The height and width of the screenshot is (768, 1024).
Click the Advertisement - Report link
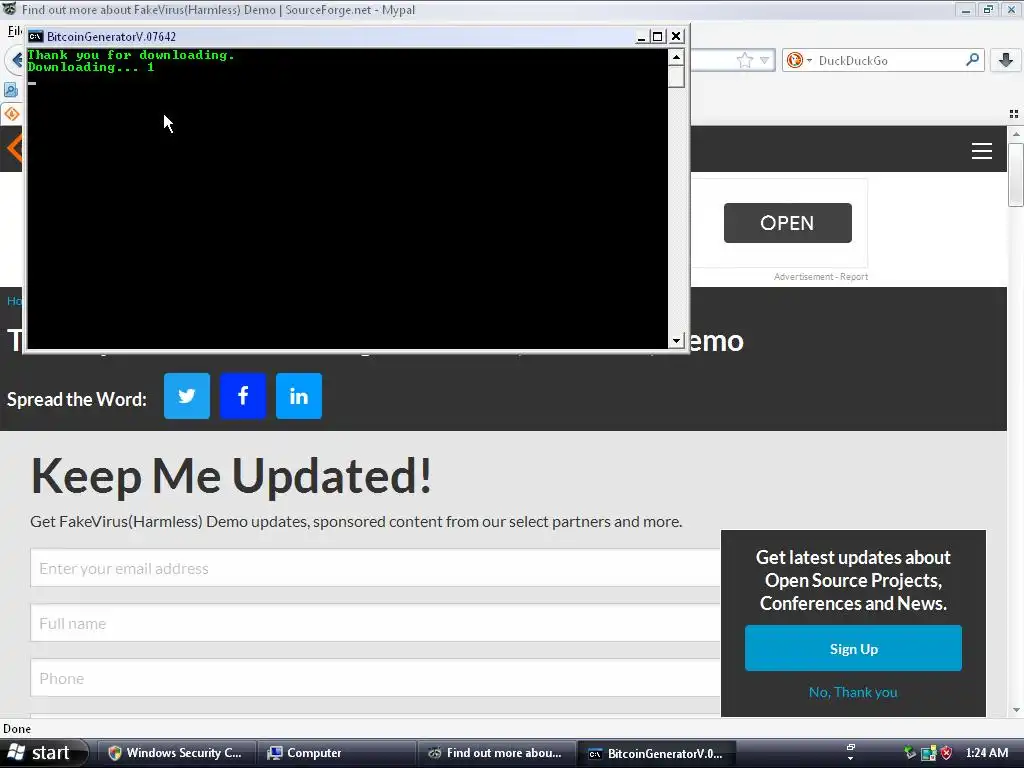(x=821, y=277)
